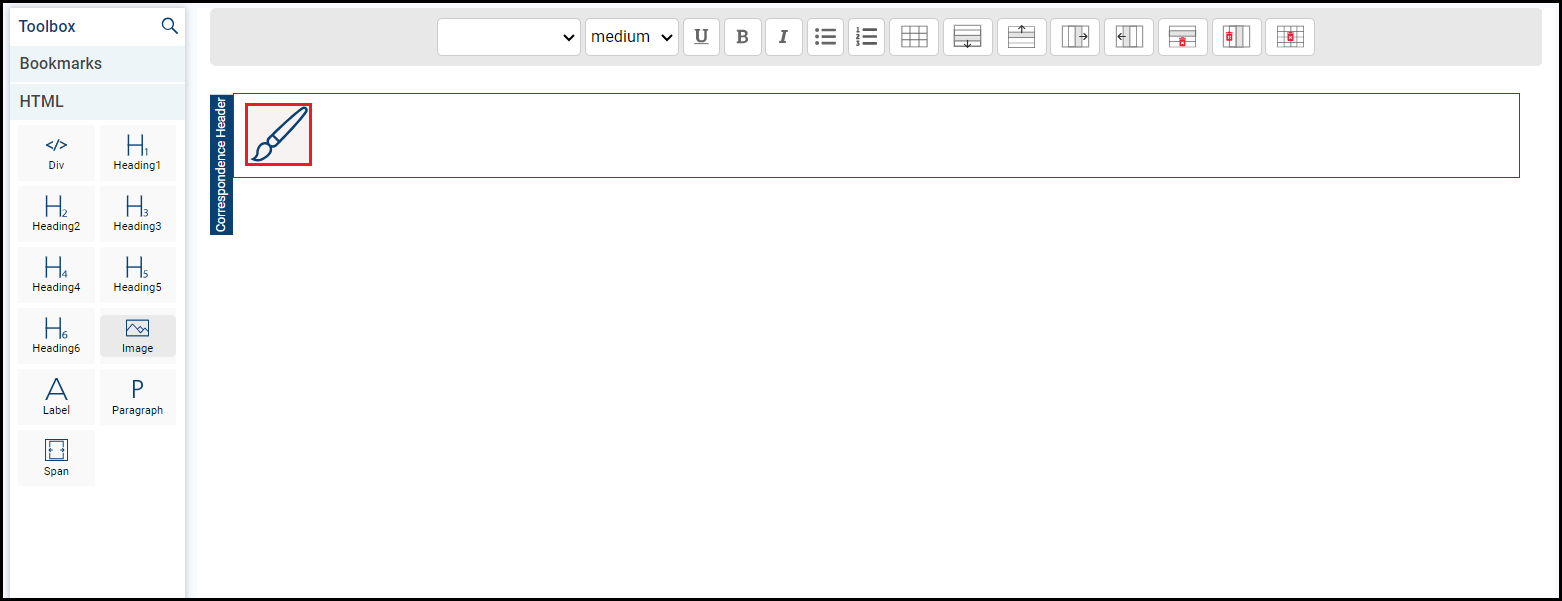Select the Paragraph element tool
This screenshot has width=1562, height=601.
(138, 397)
